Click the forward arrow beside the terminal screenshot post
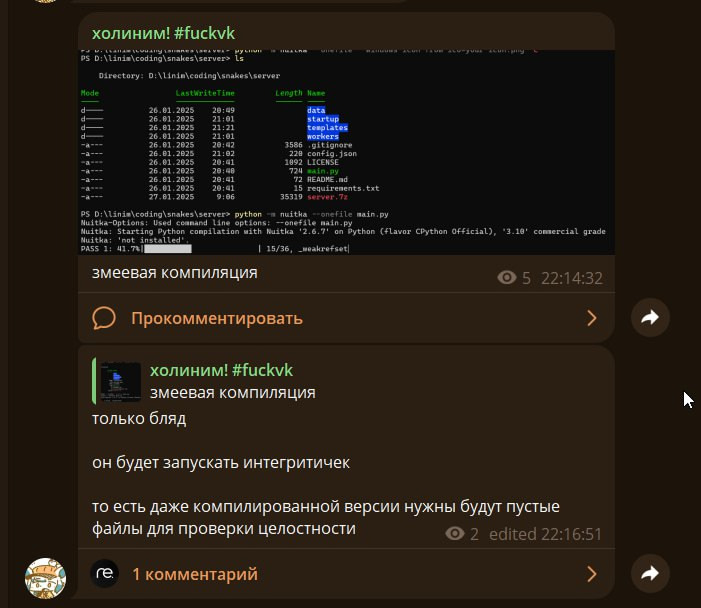This screenshot has height=608, width=701. [650, 318]
